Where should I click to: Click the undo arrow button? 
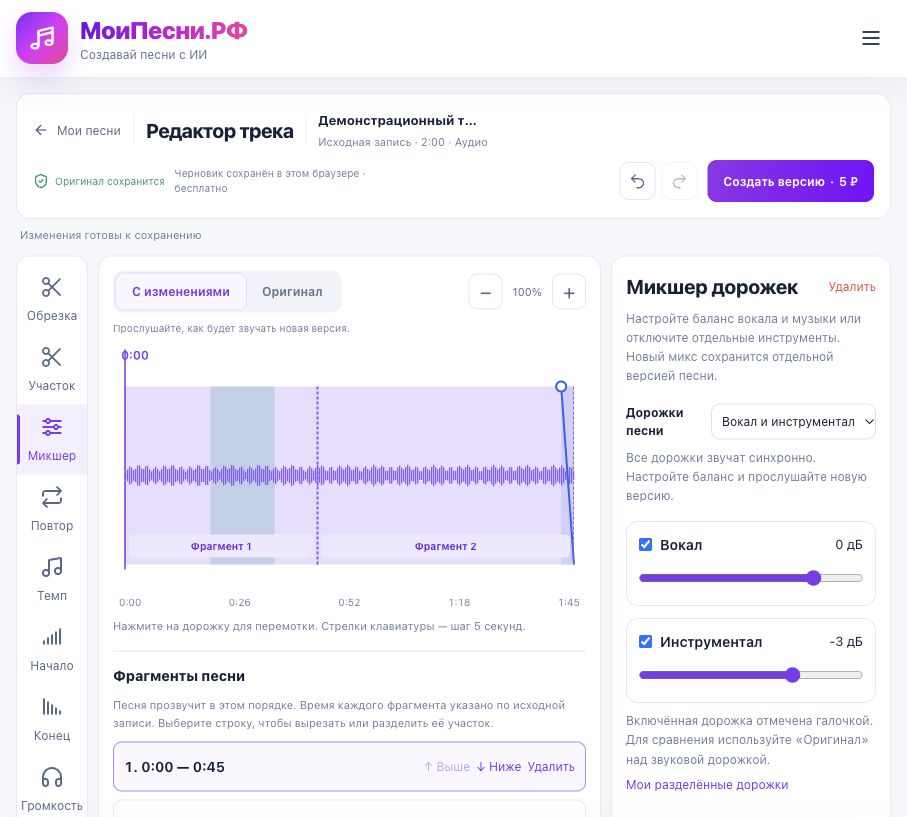click(637, 182)
